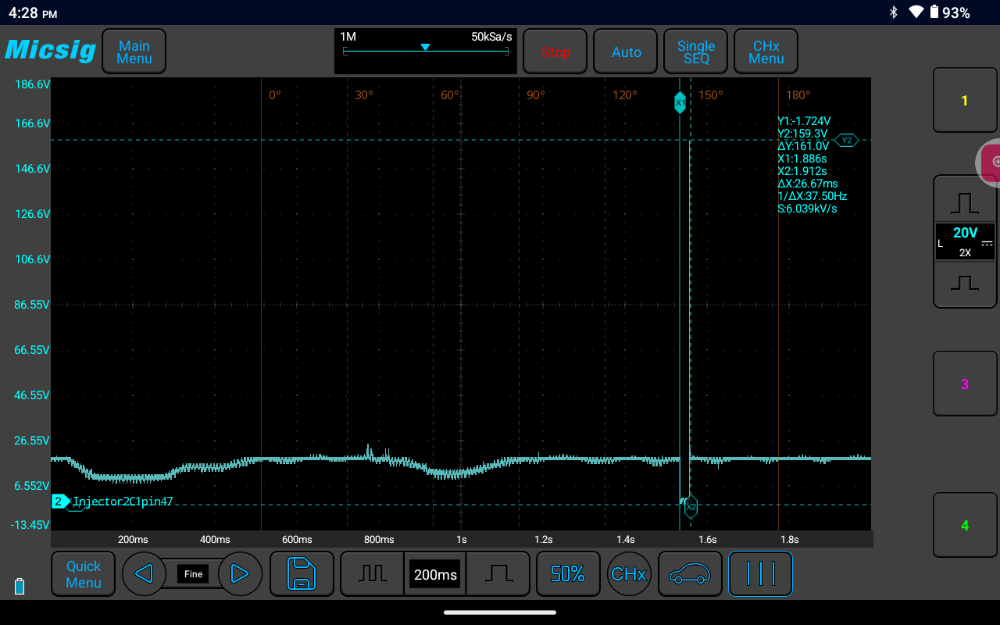Image resolution: width=1000 pixels, height=625 pixels.
Task: Decrease timebase with the multi-pulse icon
Action: click(372, 574)
